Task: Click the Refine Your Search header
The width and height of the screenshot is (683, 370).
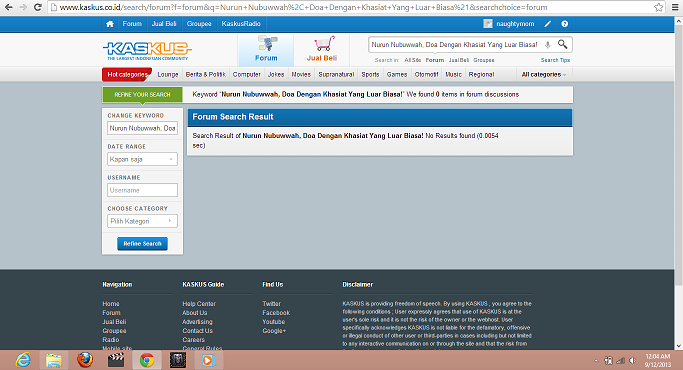Action: click(142, 95)
